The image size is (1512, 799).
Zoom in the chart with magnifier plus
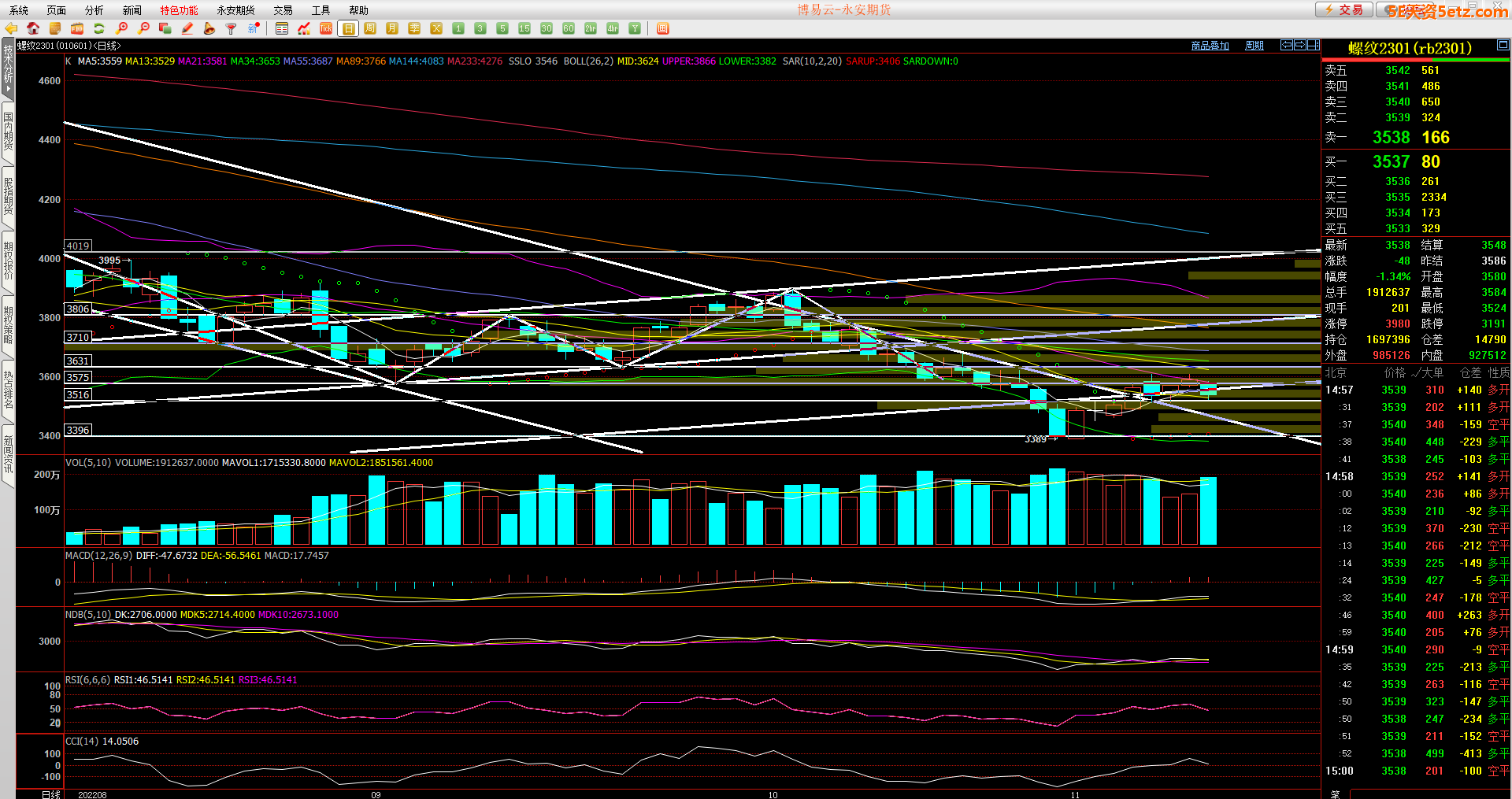tap(121, 28)
